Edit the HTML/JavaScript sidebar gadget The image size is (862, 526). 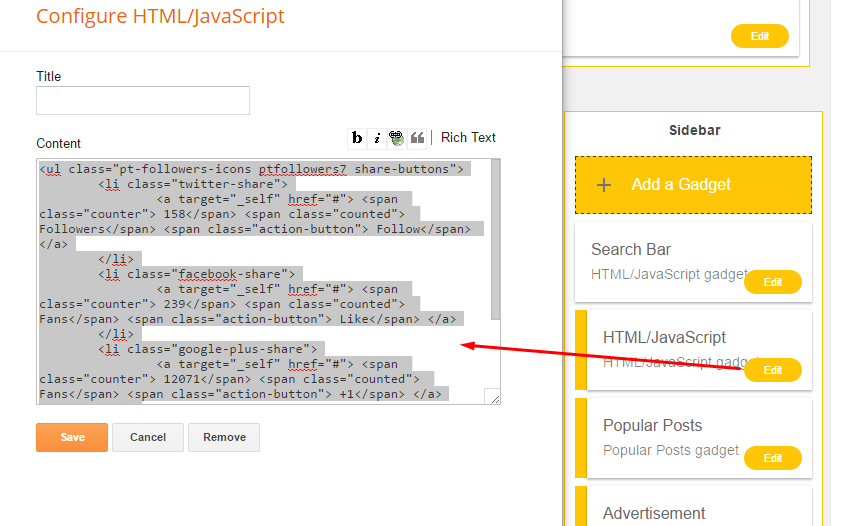point(772,370)
